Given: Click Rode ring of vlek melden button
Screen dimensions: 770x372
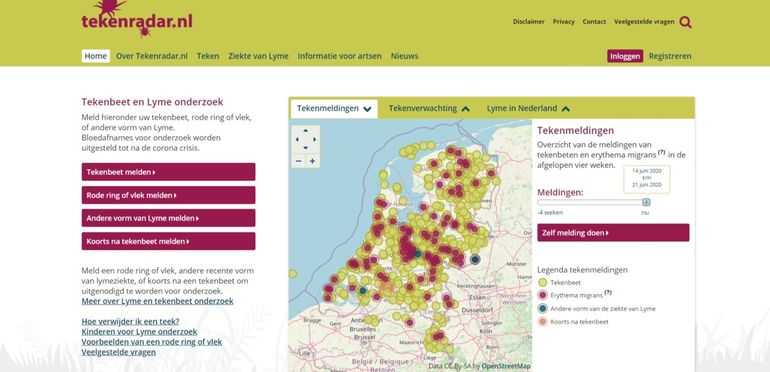Looking at the screenshot, I should tap(168, 195).
